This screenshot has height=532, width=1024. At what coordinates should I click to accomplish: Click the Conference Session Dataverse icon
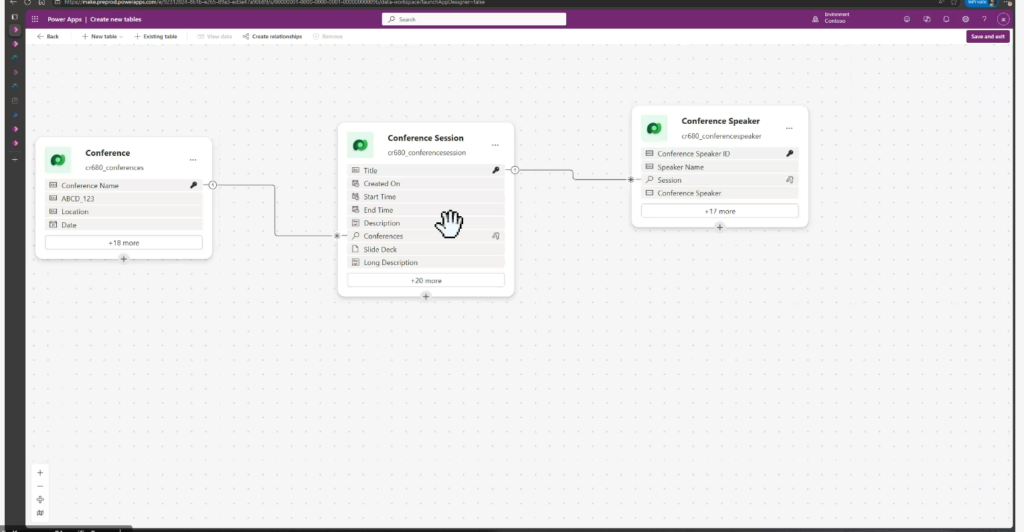(360, 145)
